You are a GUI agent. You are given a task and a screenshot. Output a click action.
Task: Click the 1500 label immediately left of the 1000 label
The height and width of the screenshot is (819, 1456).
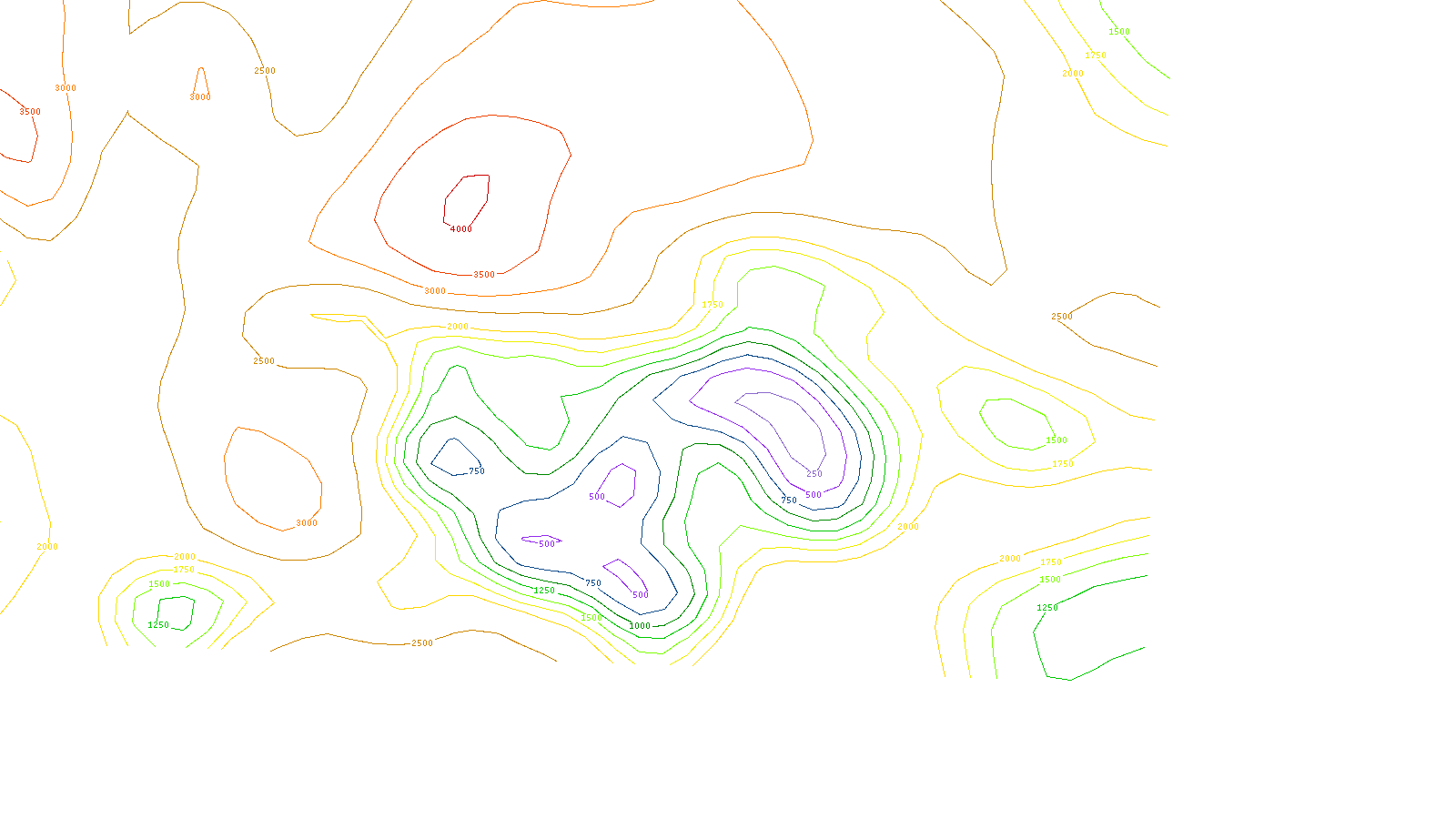[591, 619]
